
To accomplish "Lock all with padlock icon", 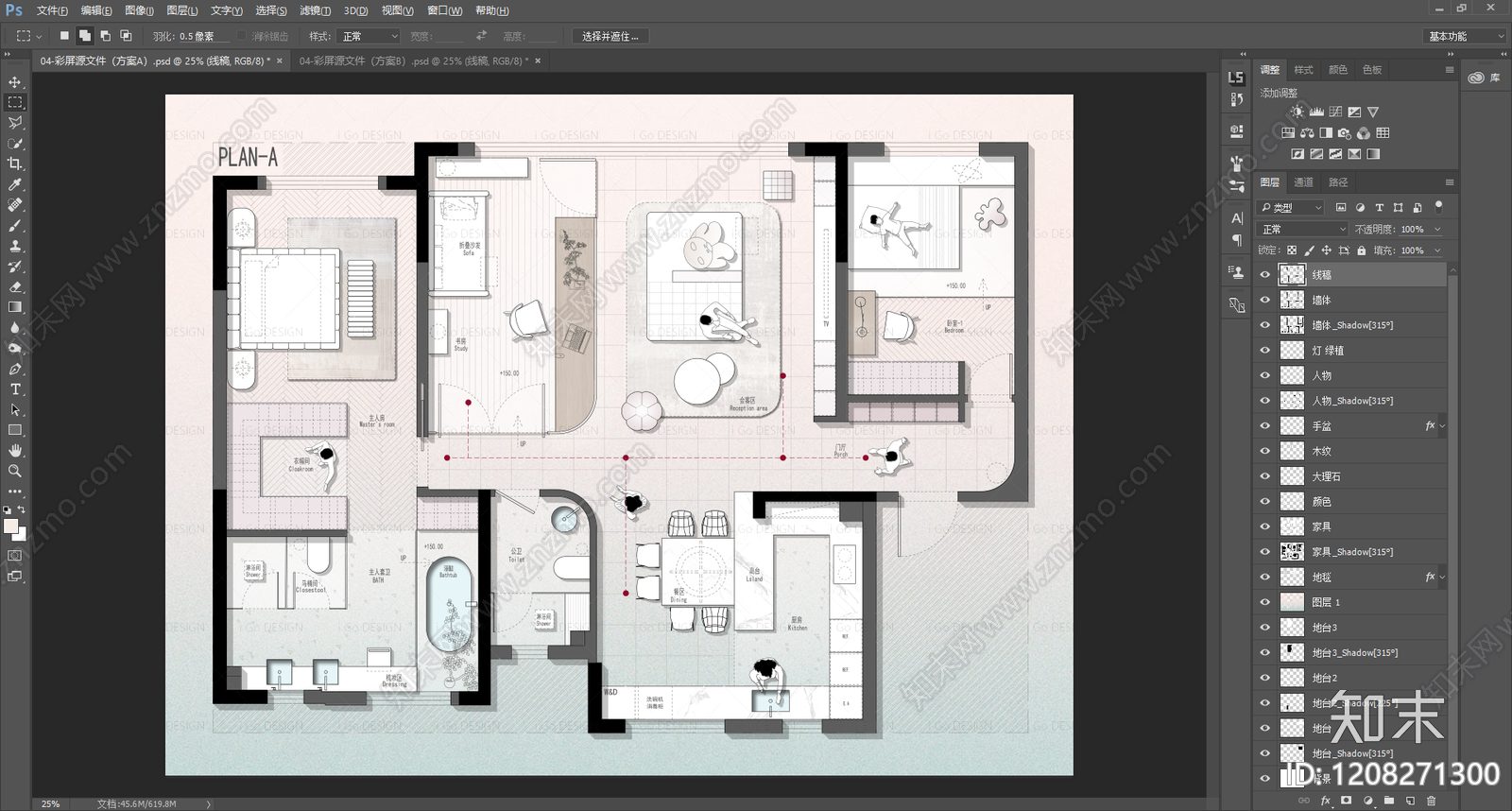I will [x=1361, y=250].
